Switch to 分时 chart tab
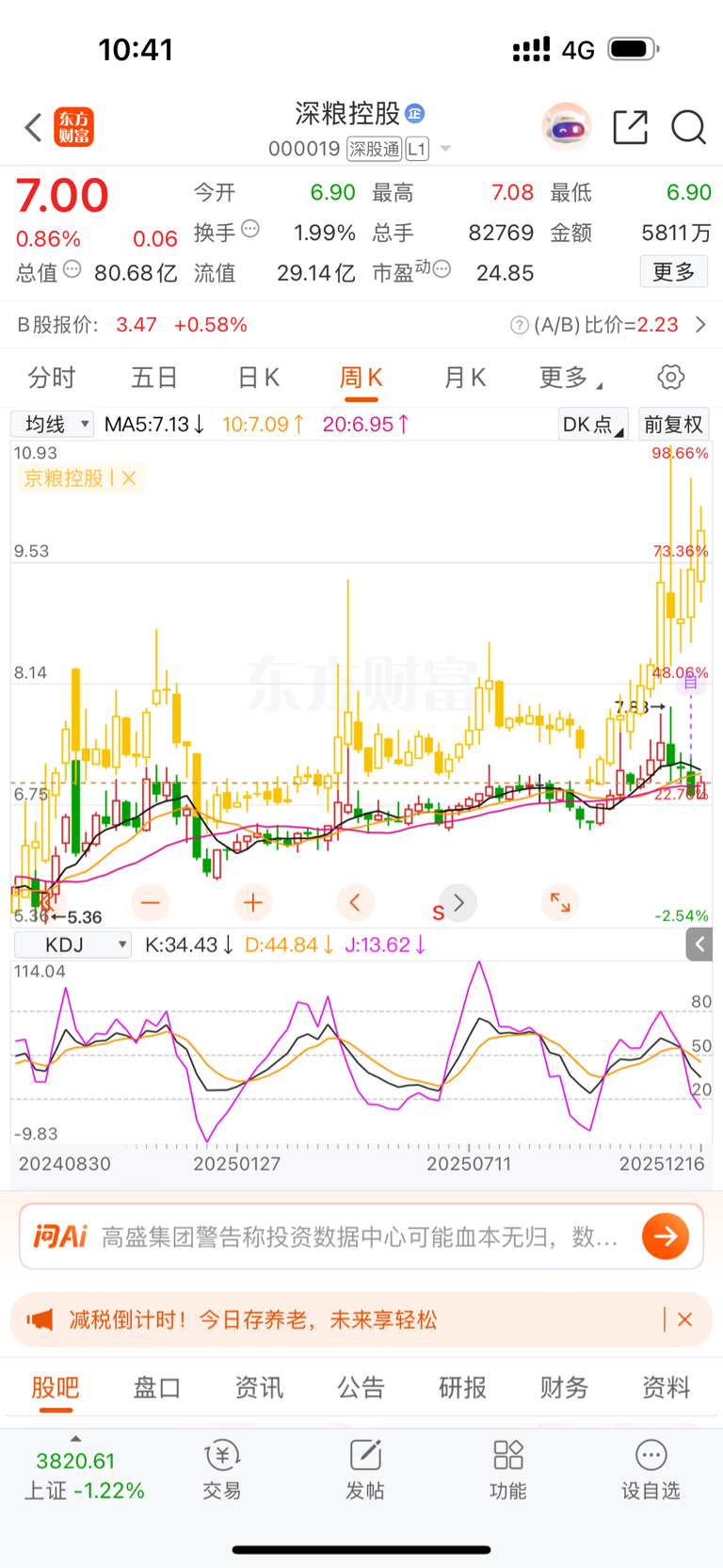The width and height of the screenshot is (723, 1568). [52, 378]
